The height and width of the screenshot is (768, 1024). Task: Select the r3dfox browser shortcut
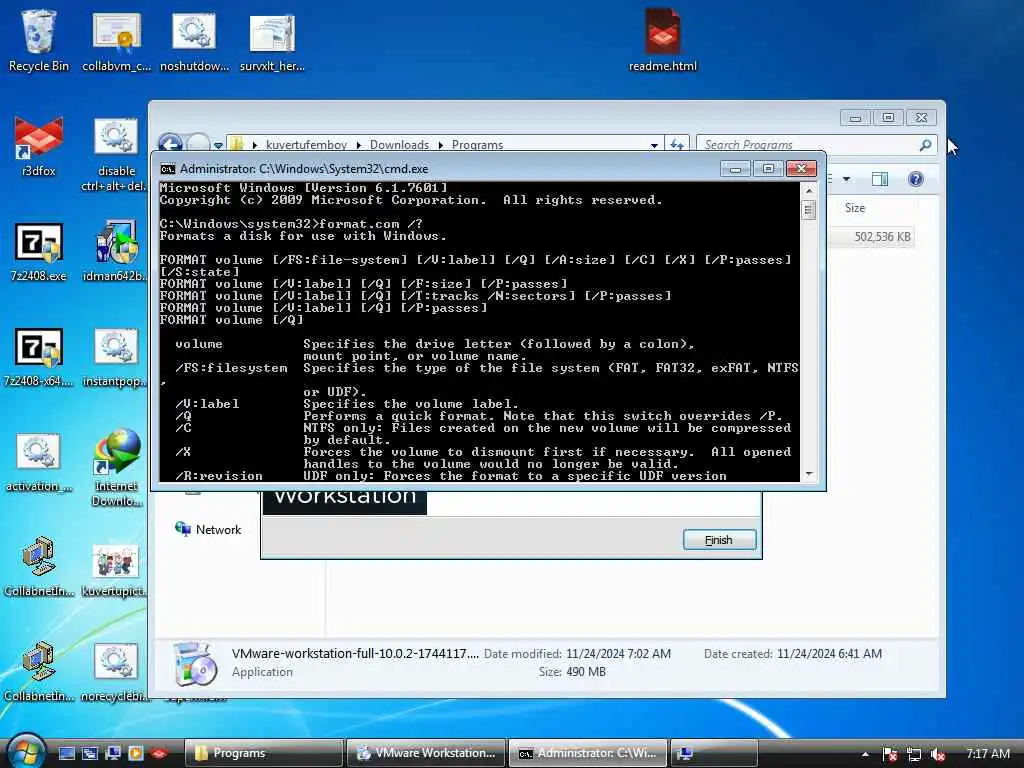coord(39,145)
